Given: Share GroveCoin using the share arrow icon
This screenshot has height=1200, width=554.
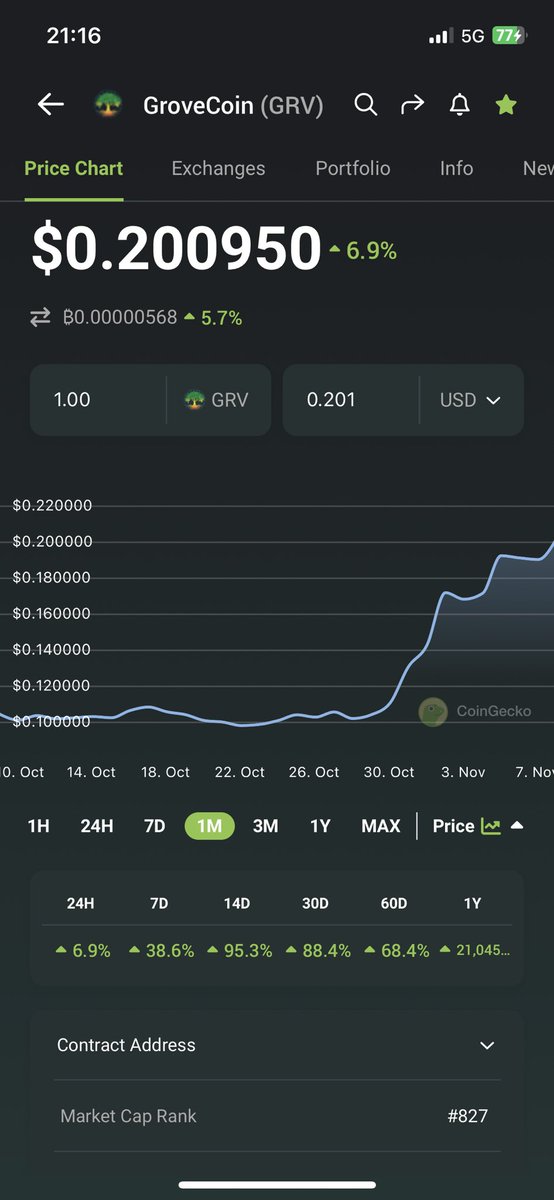Looking at the screenshot, I should coord(412,104).
